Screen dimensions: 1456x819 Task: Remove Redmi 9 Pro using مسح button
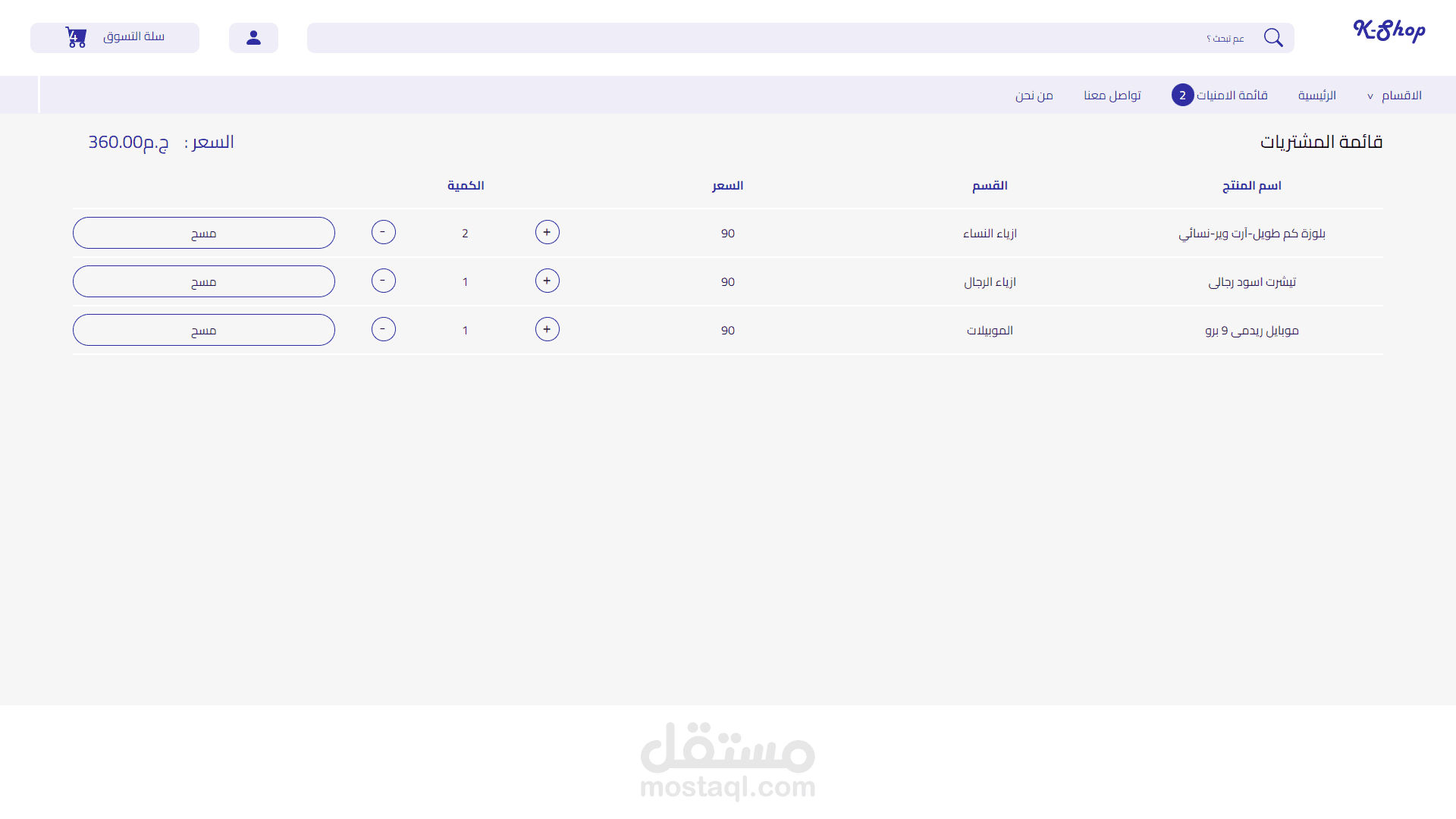203,330
